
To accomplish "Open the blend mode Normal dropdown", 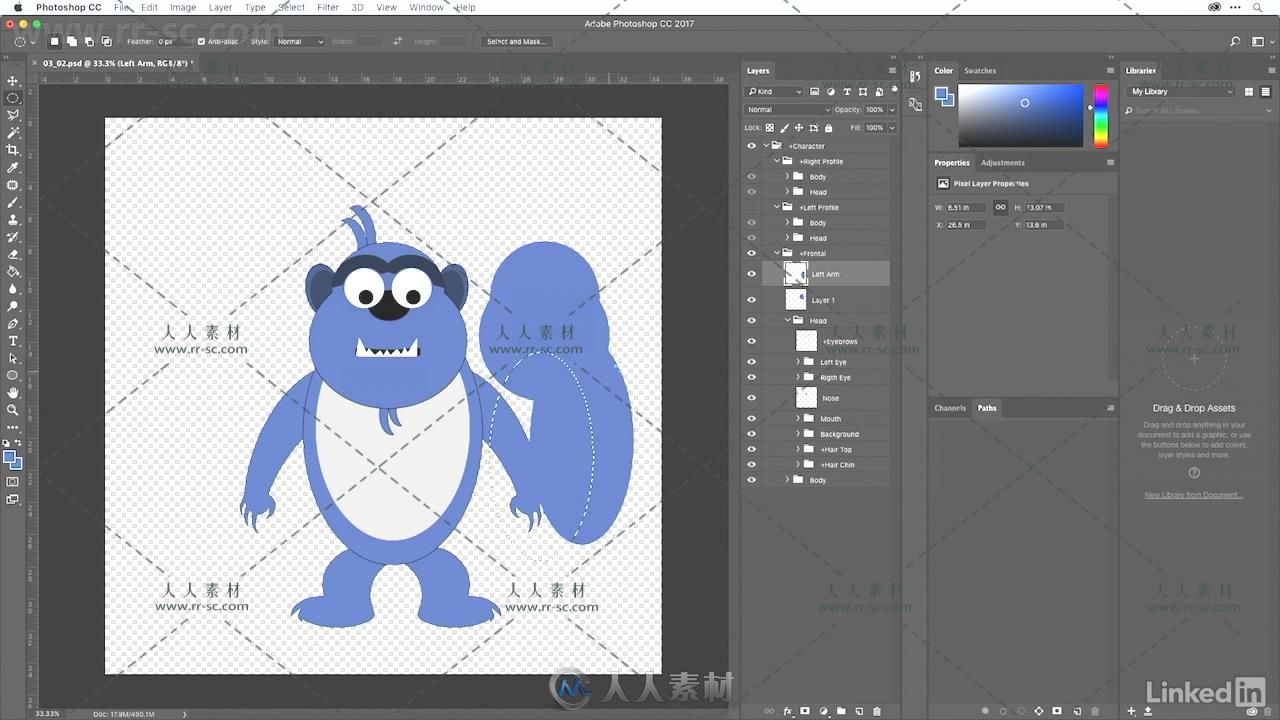I will (788, 110).
